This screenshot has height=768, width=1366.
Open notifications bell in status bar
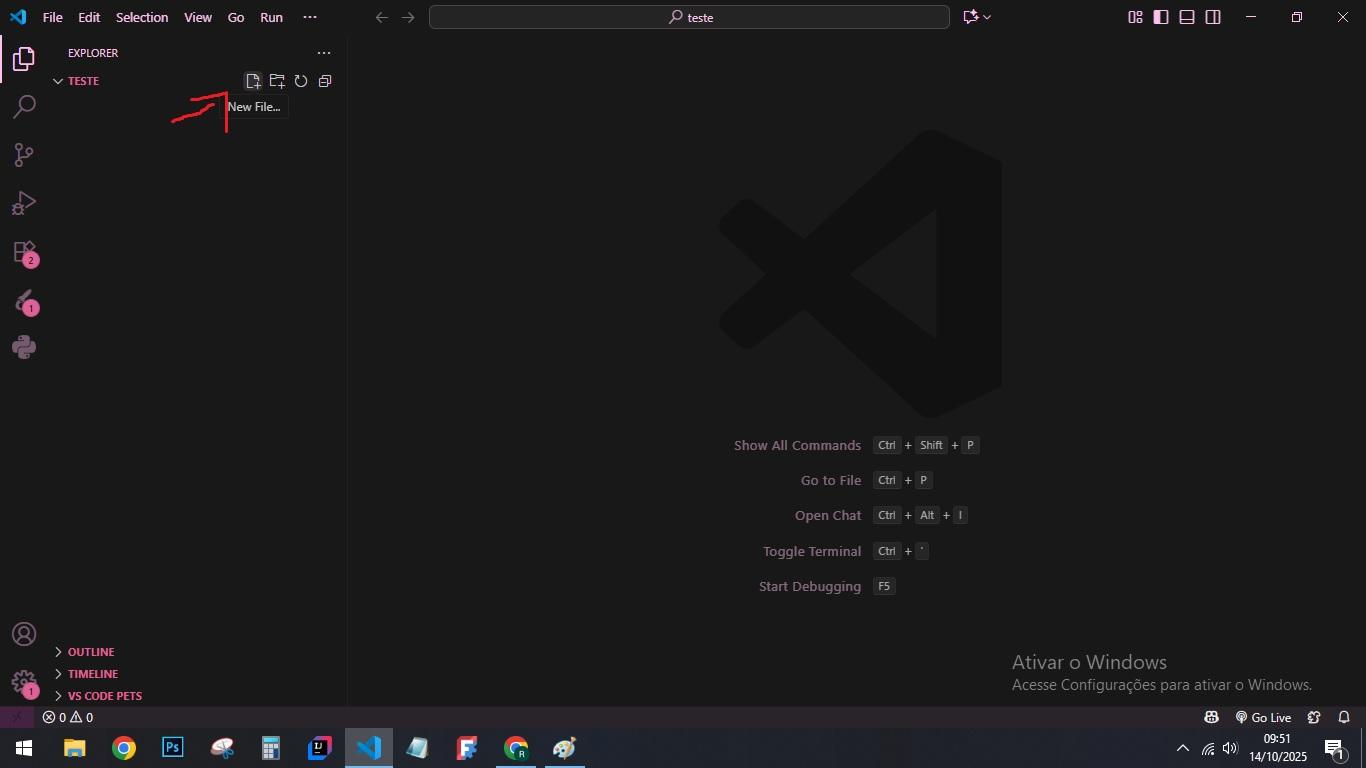pos(1344,717)
